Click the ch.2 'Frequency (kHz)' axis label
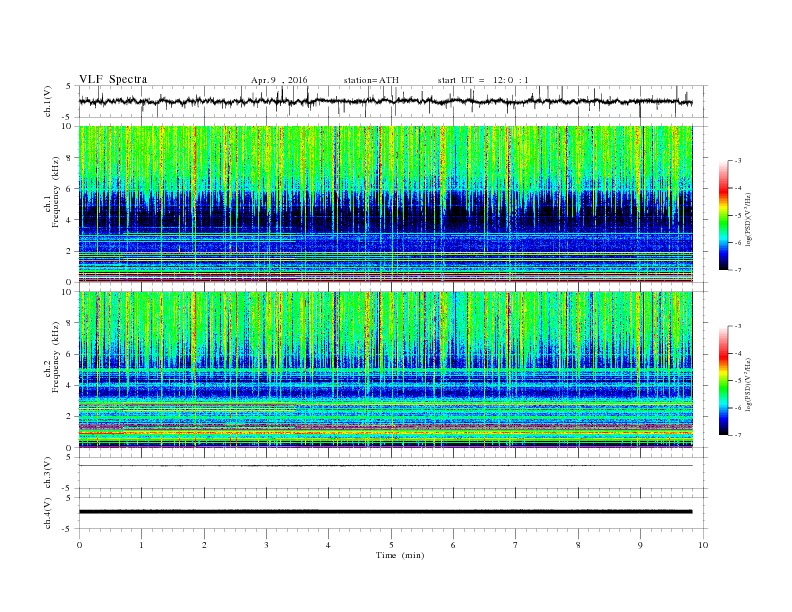792x612 pixels. point(55,356)
